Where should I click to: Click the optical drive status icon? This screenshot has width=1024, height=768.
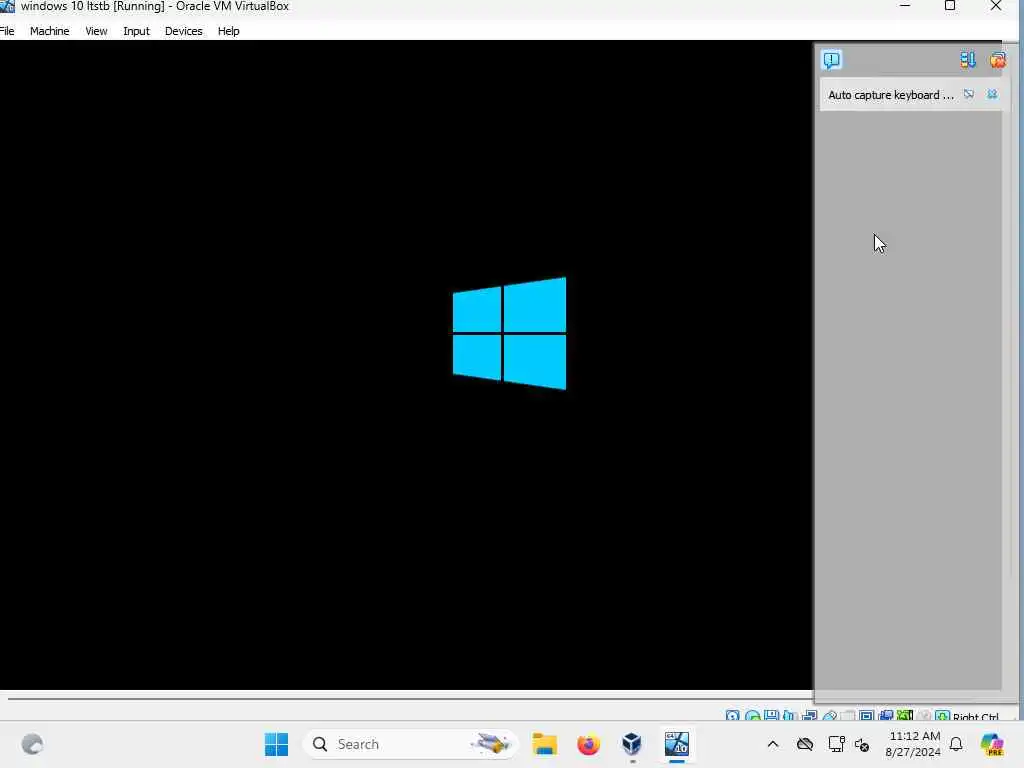752,716
